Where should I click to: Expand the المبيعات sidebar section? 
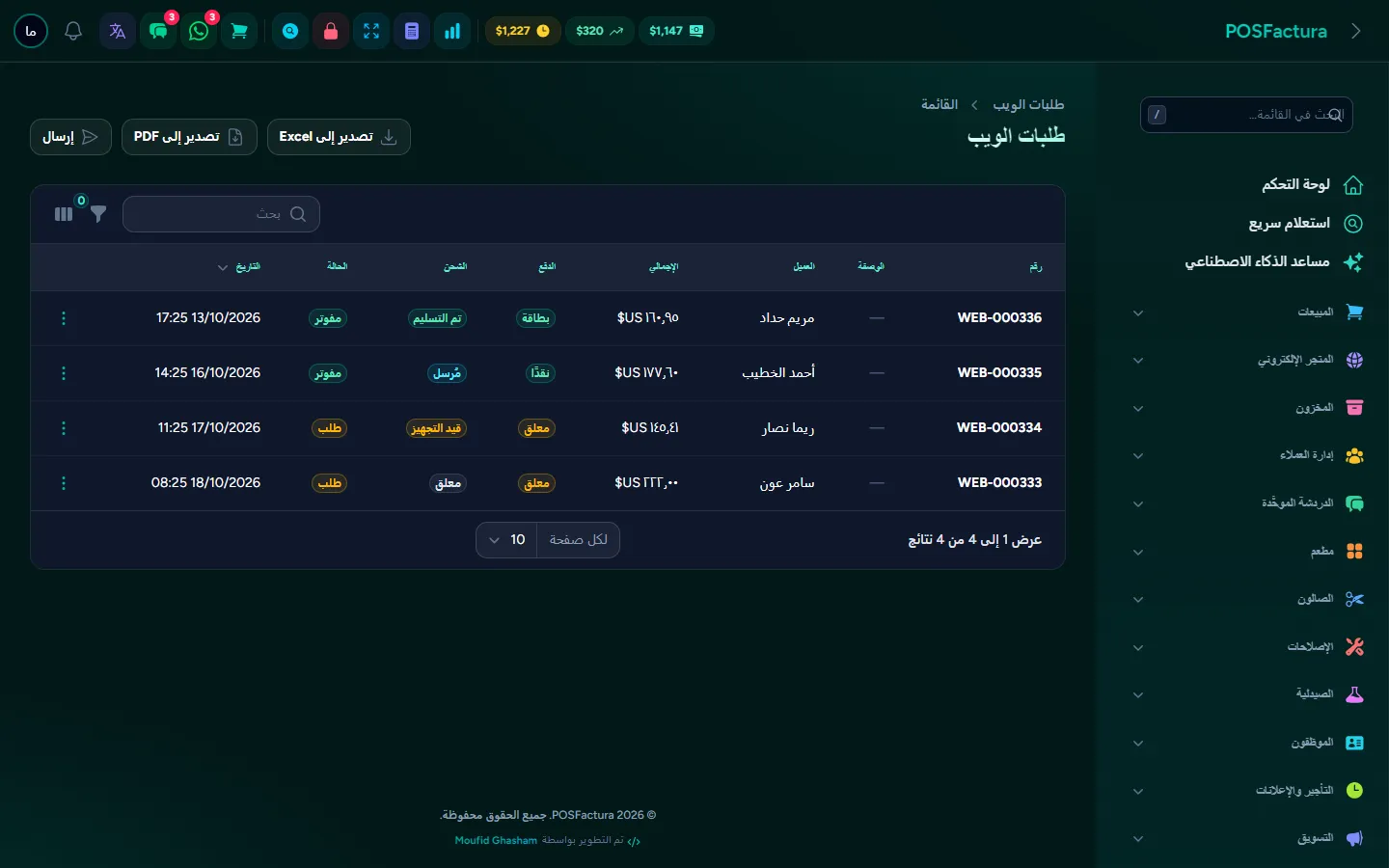coord(1247,312)
